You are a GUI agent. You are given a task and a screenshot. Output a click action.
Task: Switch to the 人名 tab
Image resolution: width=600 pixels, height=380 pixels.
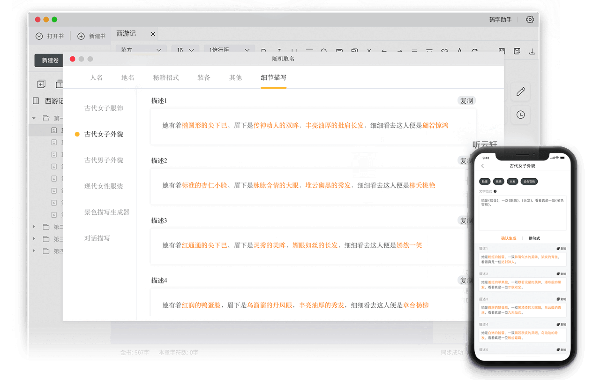96,78
